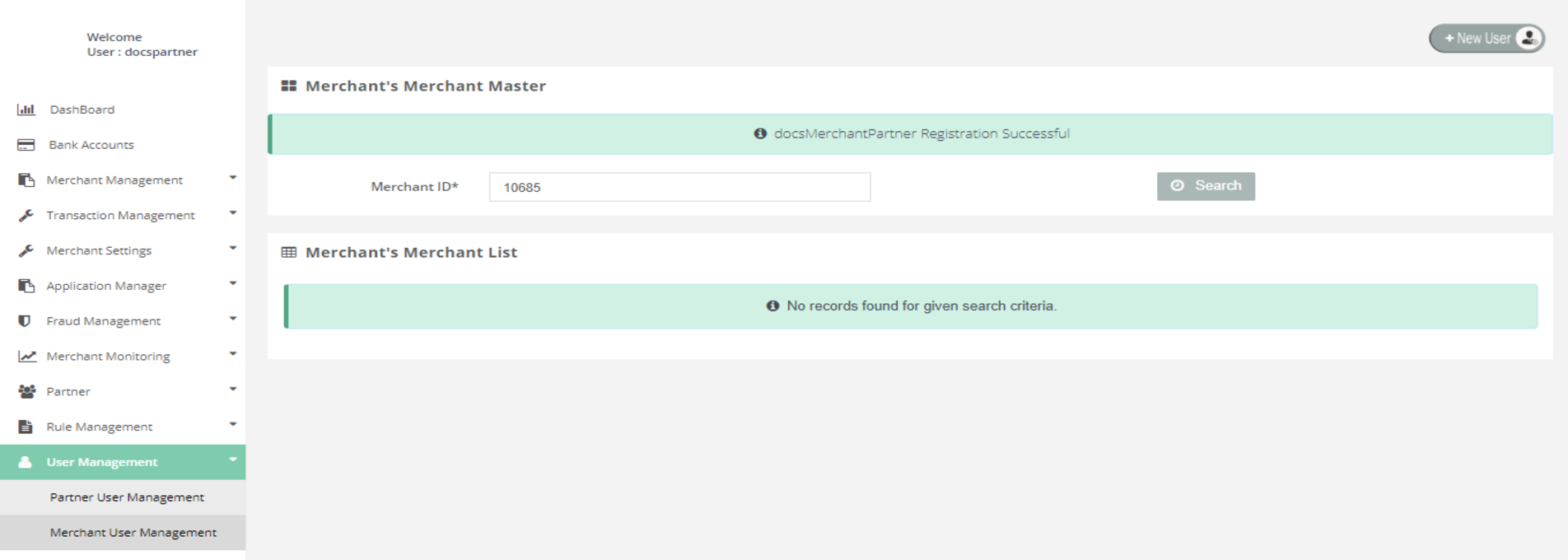Screen dimensions: 1568x560
Task: Click the Fraud Management shield icon
Action: [x=25, y=321]
